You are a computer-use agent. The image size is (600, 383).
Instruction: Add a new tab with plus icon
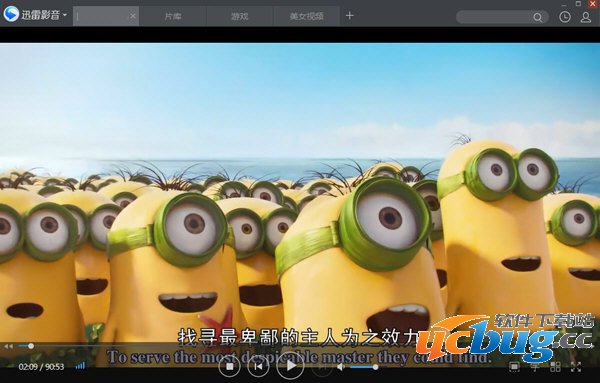coord(349,16)
